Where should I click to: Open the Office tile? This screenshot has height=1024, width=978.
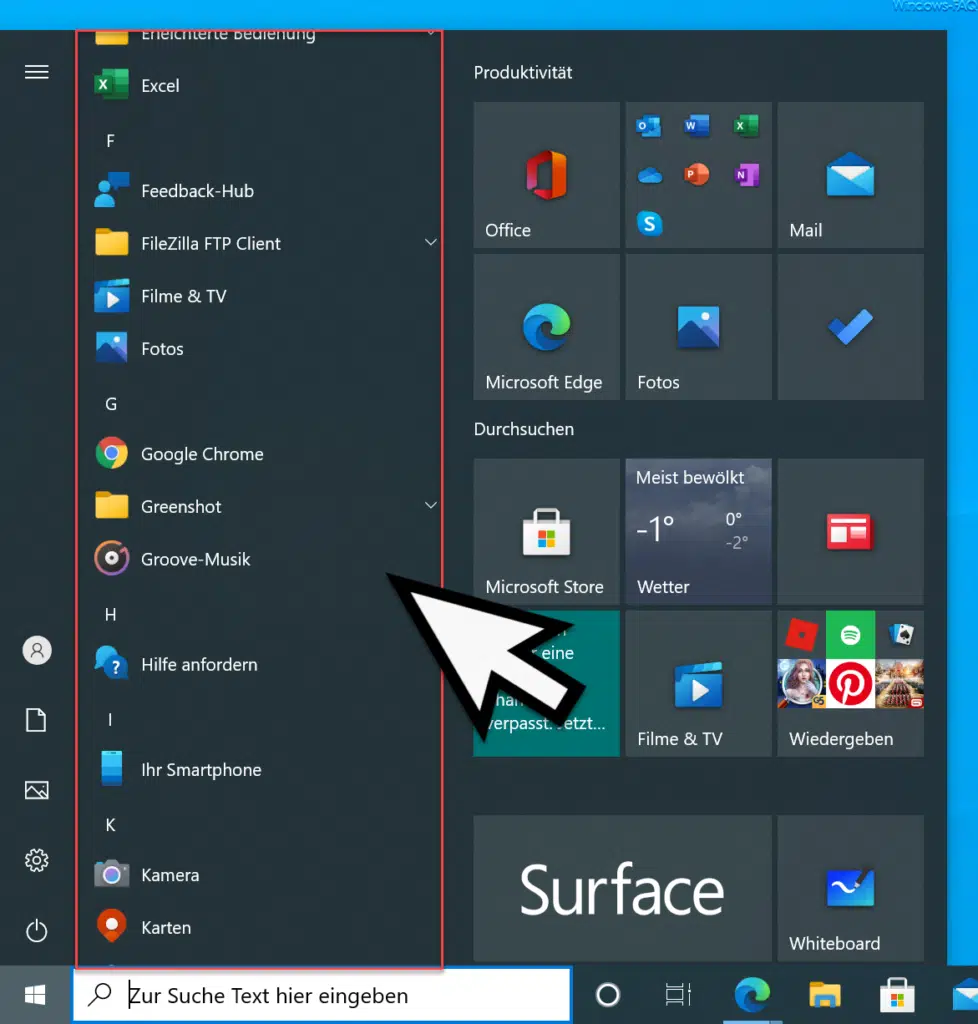[x=546, y=175]
